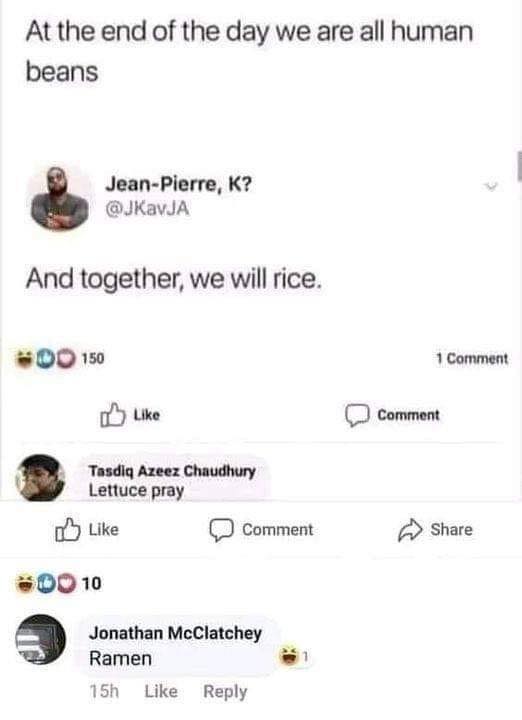Image resolution: width=522 pixels, height=720 pixels.
Task: Open Tasdiq Azeez Chaudhury's avatar
Action: (x=40, y=478)
